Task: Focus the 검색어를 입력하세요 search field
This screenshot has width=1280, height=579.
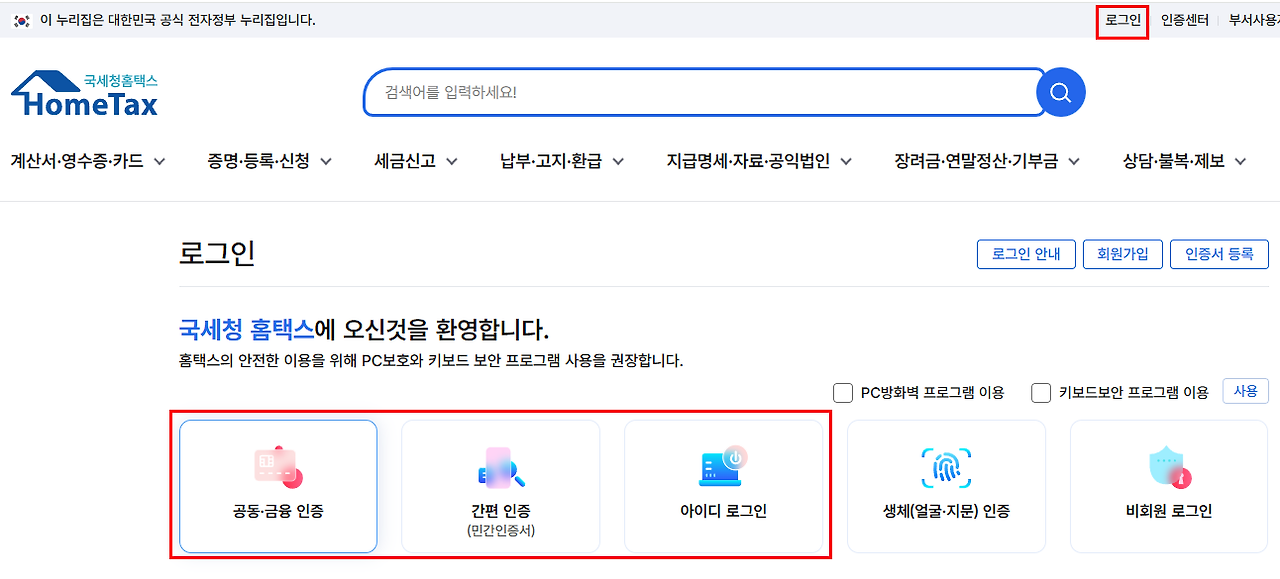Action: click(700, 93)
